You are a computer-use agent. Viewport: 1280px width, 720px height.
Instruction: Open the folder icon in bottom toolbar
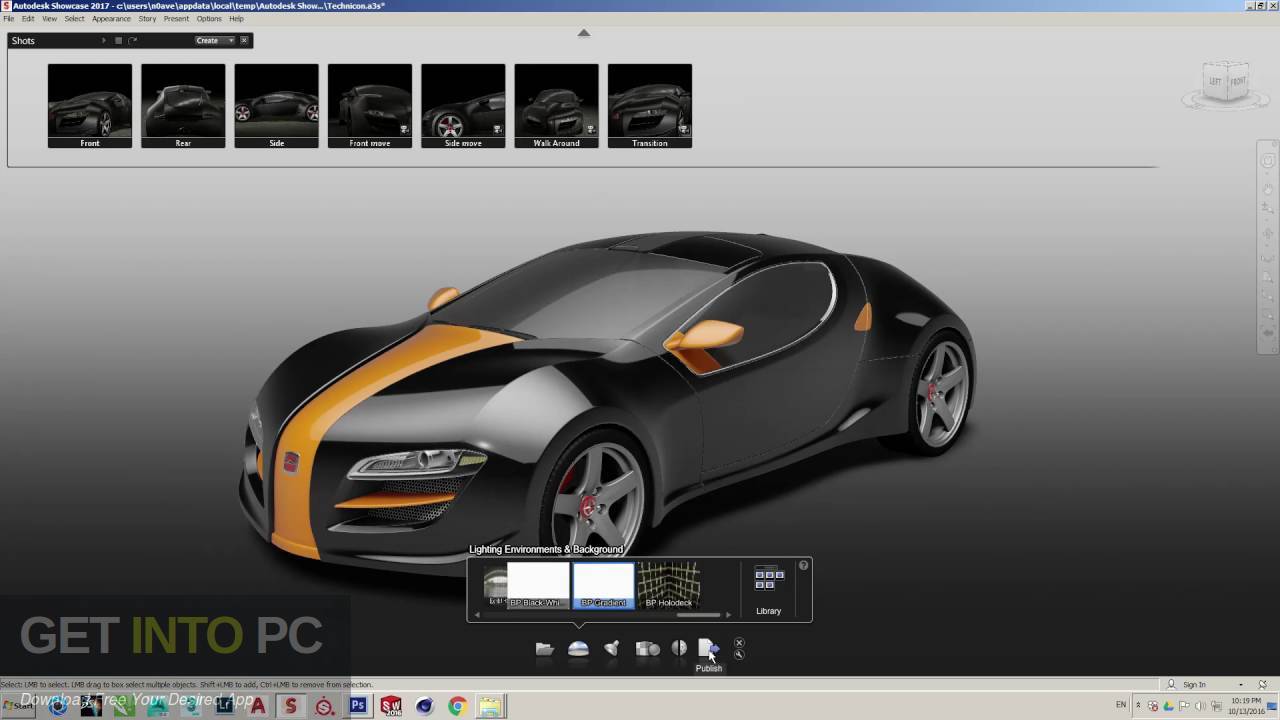(x=545, y=649)
